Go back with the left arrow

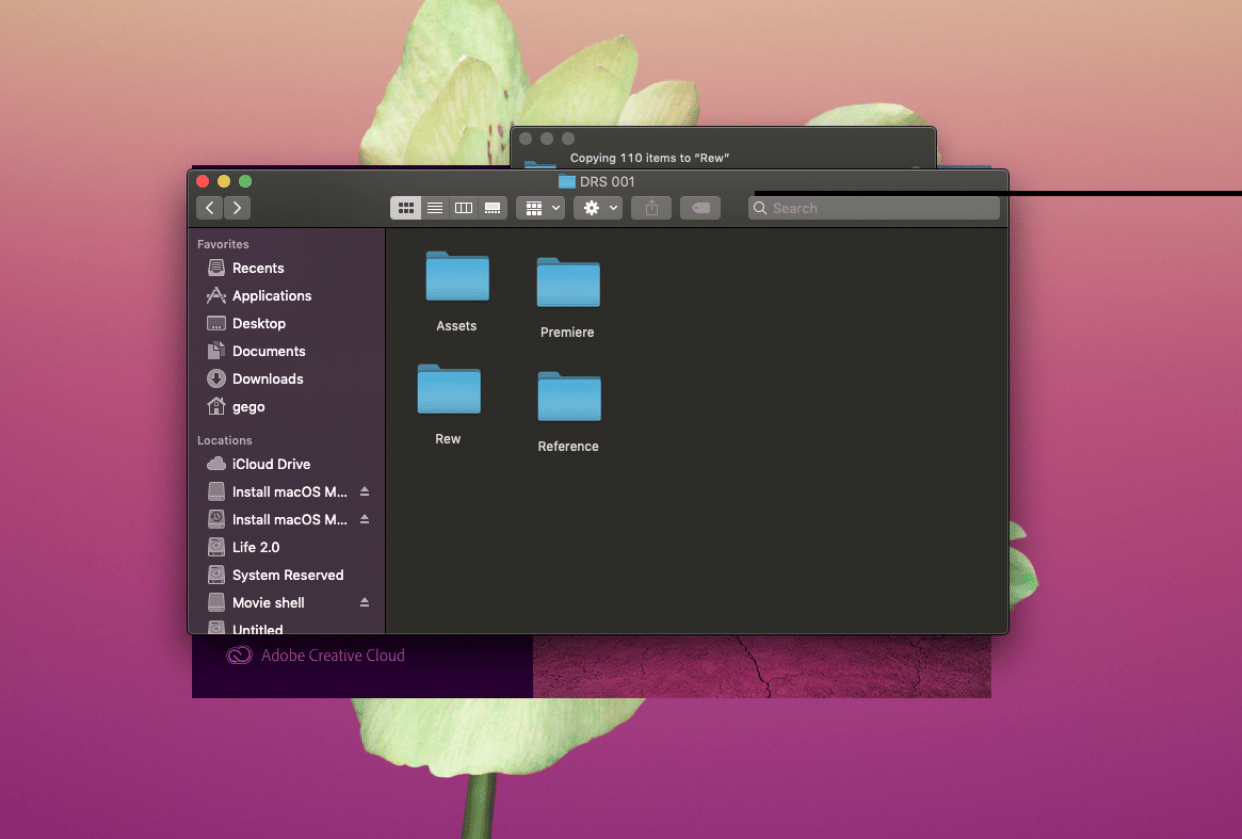click(x=209, y=208)
